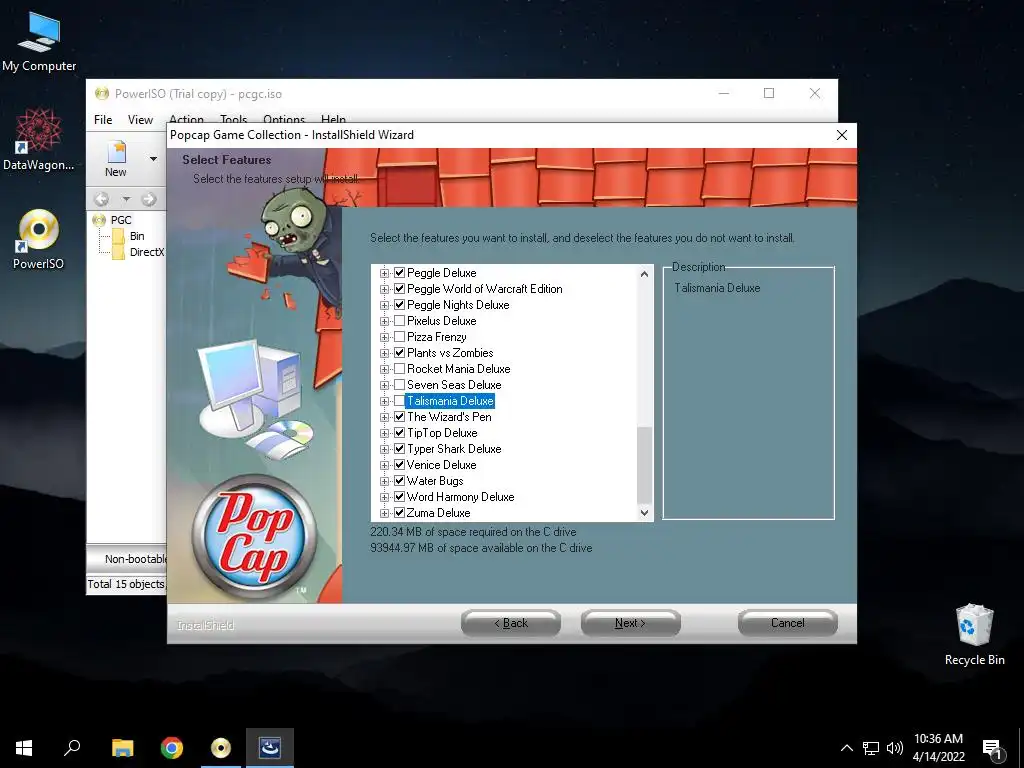This screenshot has width=1024, height=768.
Task: Check the Talismania Deluxe checkbox
Action: pyautogui.click(x=400, y=400)
